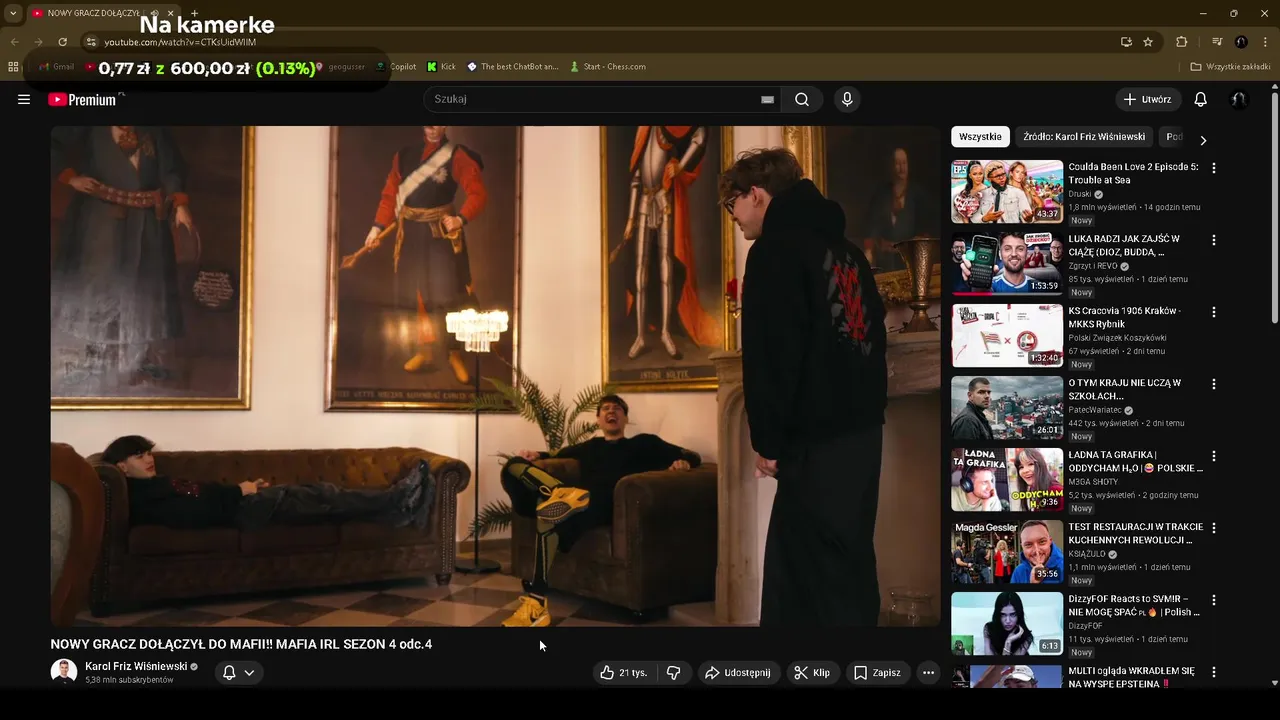Open the tab search dropdown arrow
1280x720 pixels.
13,13
